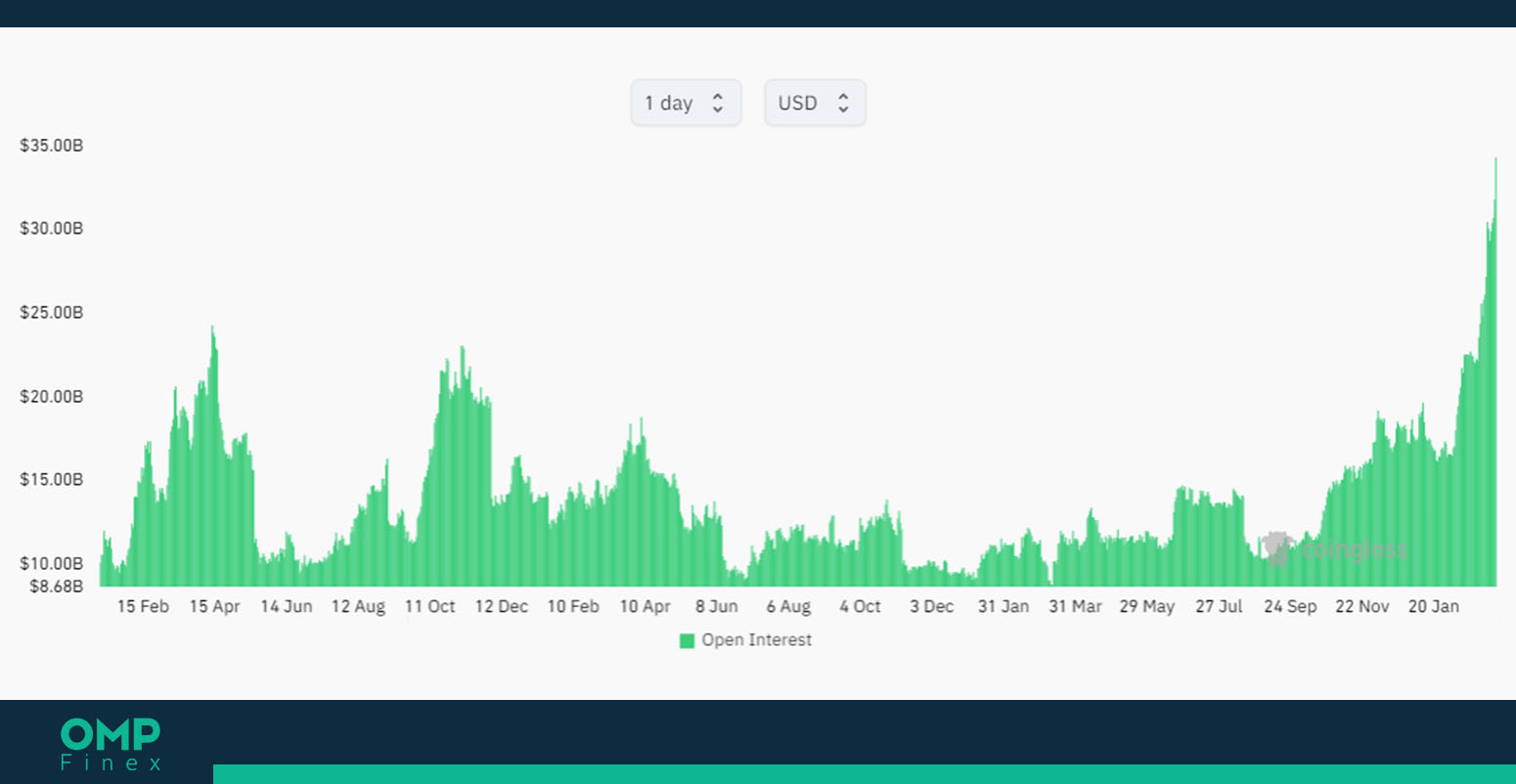Click the 27 Jul date label

[1219, 606]
